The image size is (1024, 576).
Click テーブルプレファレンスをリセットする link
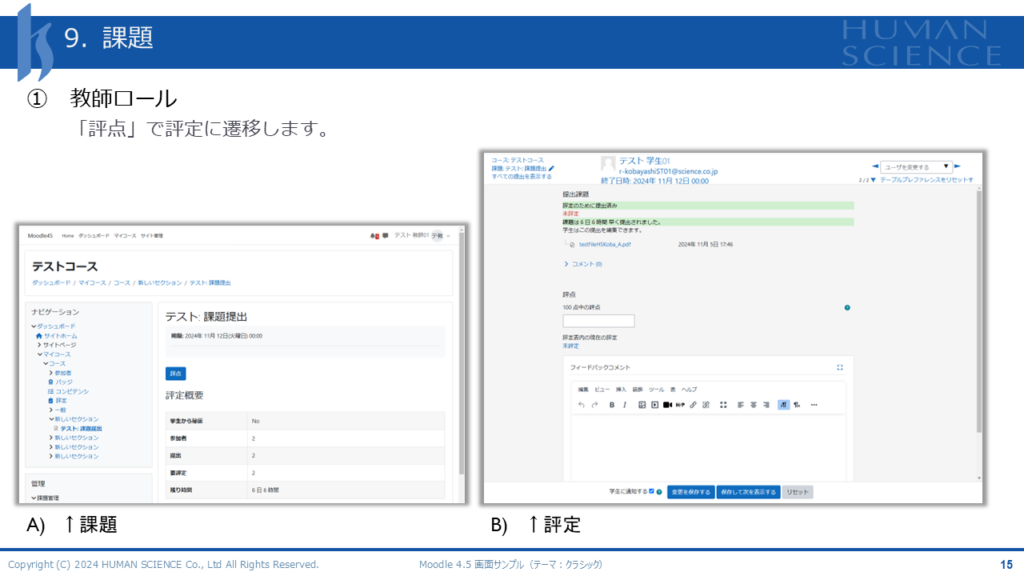(927, 180)
